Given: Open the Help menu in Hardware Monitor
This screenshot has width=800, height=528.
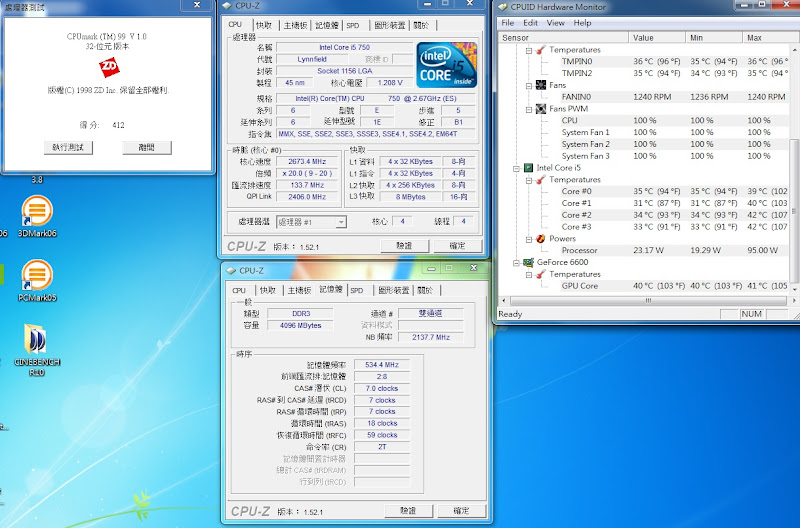Looking at the screenshot, I should point(582,23).
